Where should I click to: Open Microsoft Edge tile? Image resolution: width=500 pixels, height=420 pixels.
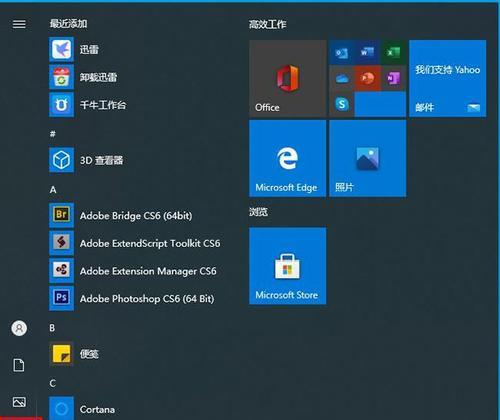coord(288,158)
